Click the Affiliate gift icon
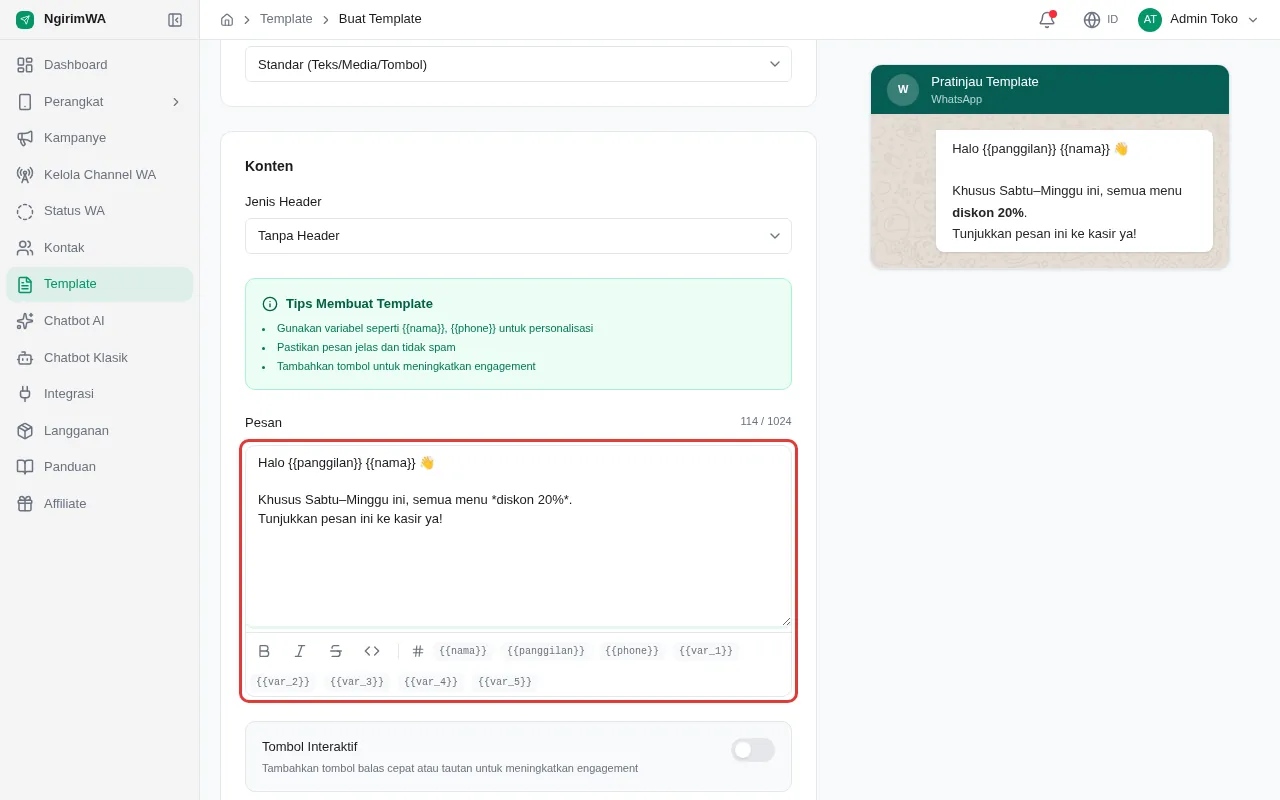The width and height of the screenshot is (1280, 800). pyautogui.click(x=25, y=504)
